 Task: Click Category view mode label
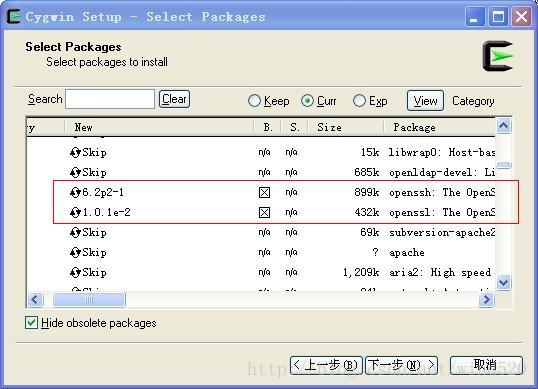coord(473,101)
